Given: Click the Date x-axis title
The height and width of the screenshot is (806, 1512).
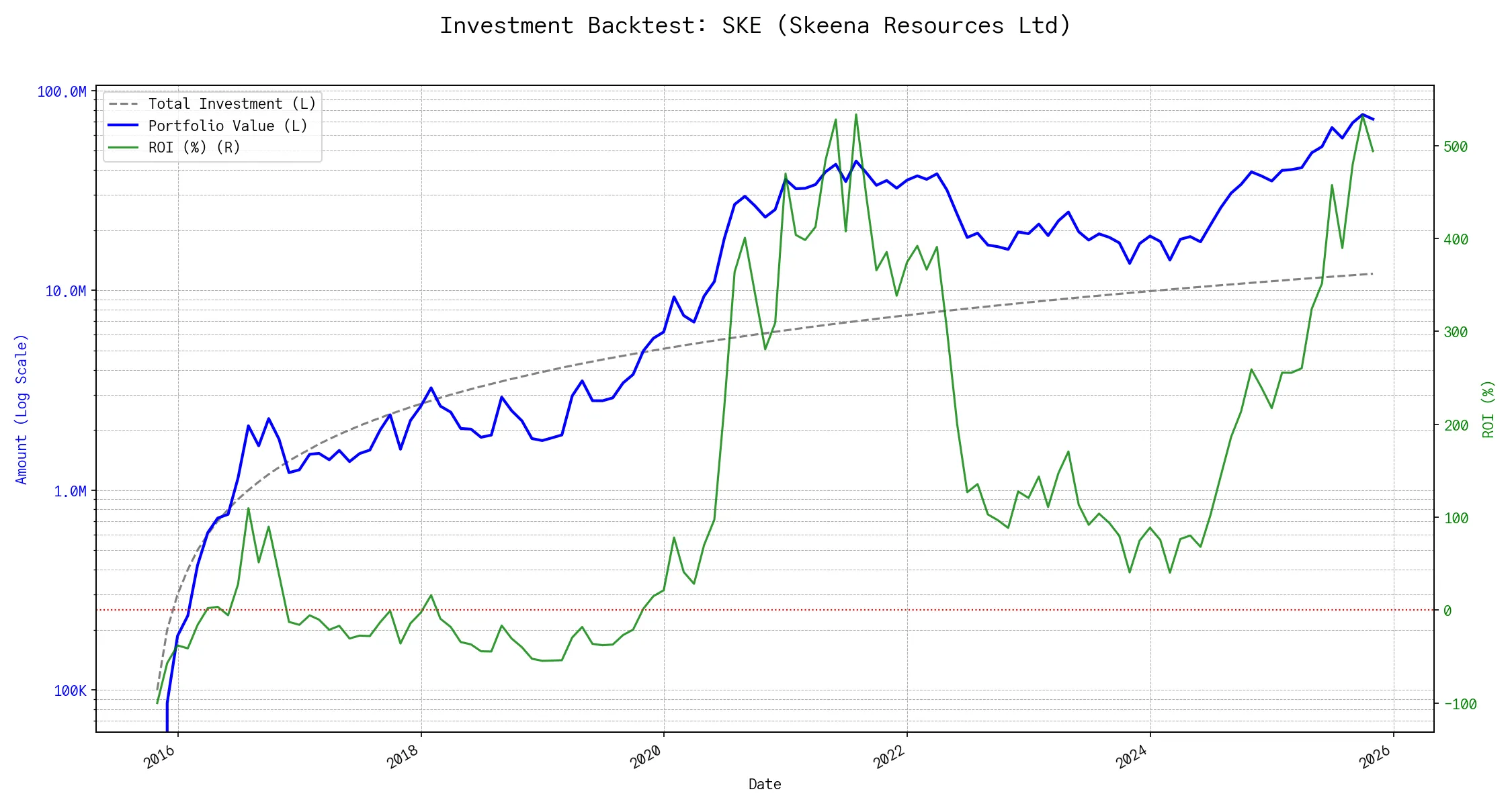Looking at the screenshot, I should [x=765, y=785].
